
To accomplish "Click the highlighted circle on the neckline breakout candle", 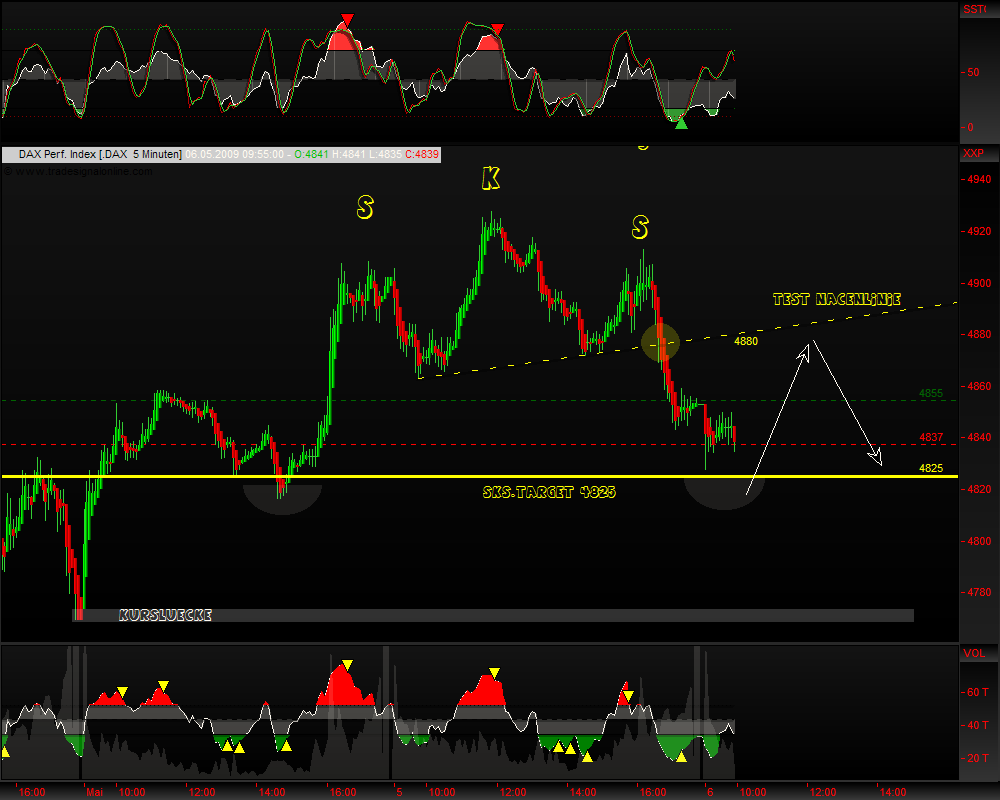I will (x=660, y=343).
